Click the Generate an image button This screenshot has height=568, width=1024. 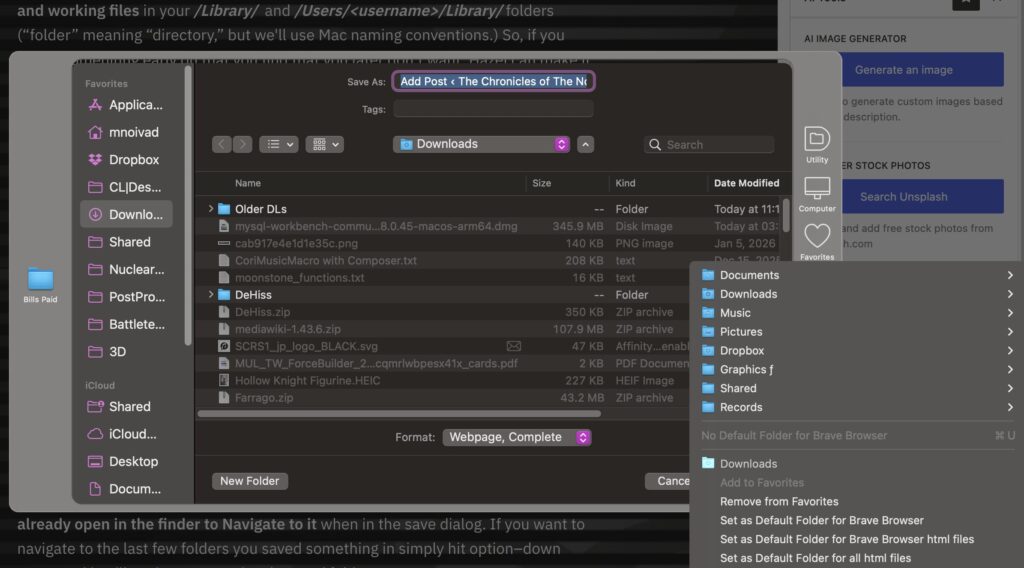(903, 70)
